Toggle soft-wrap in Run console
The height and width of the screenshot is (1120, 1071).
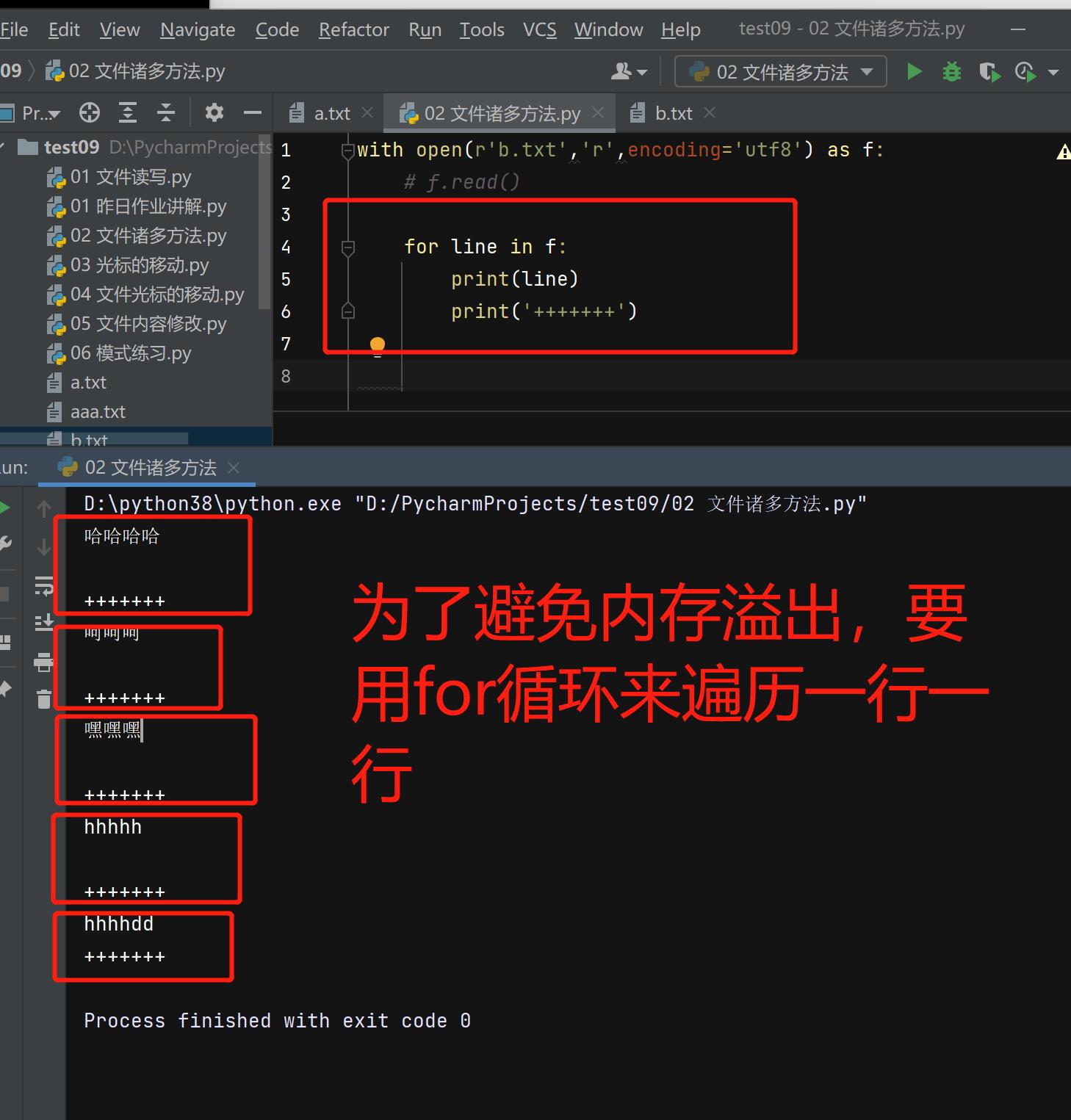pyautogui.click(x=44, y=586)
